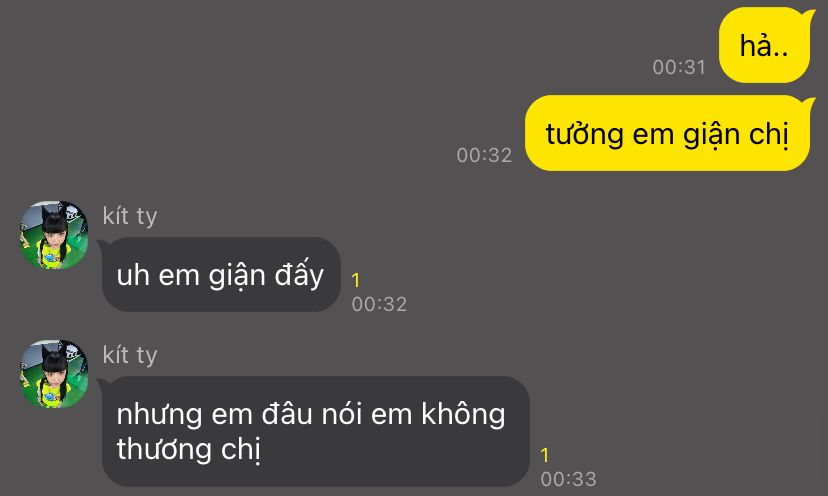Screen dimensions: 828x496
Task: Tap the word "thương chị" in the last bubble
Action: click(x=189, y=449)
